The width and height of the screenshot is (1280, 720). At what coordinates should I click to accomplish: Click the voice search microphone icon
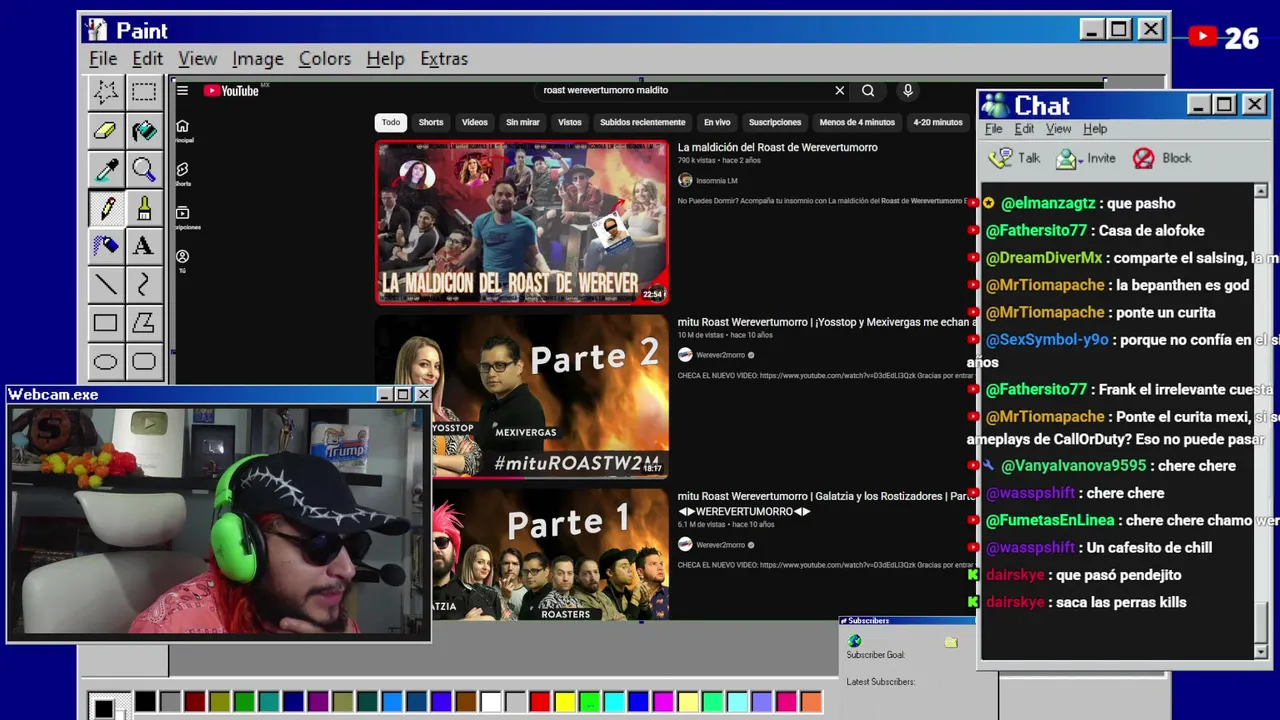pos(908,90)
